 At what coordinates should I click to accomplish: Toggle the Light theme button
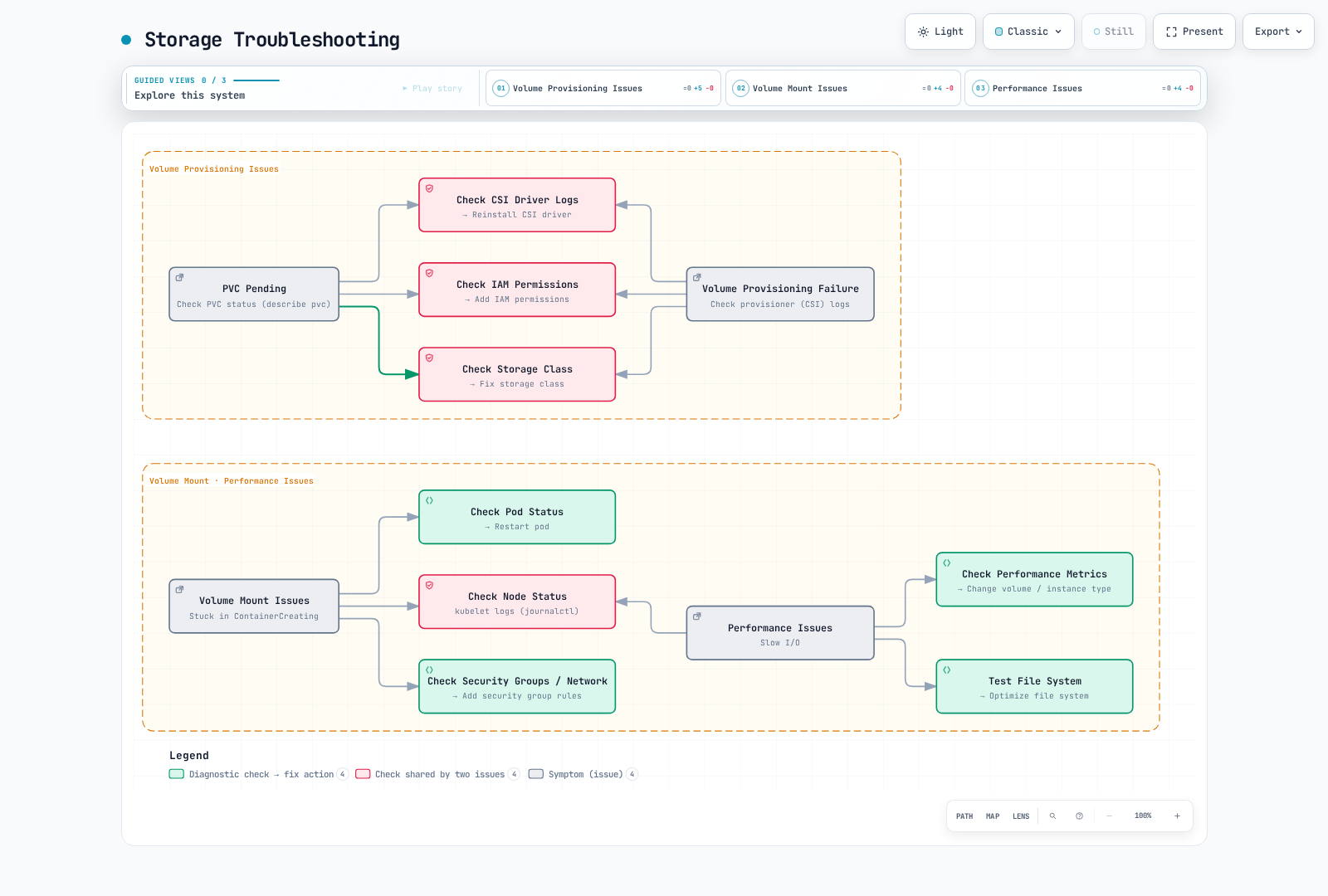point(940,32)
